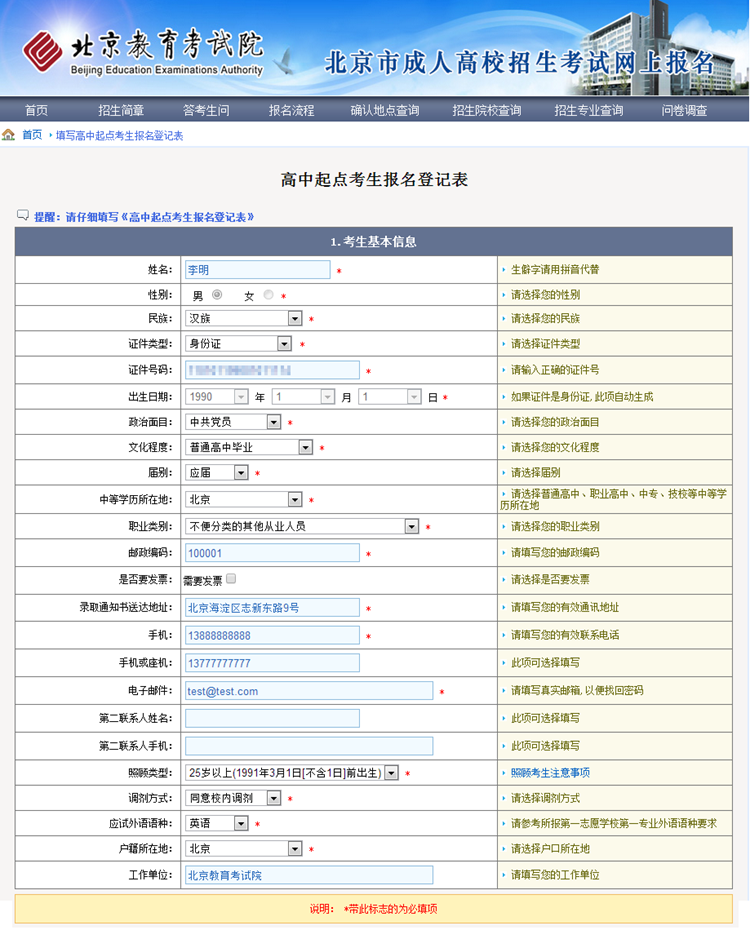750x930 pixels.
Task: Click the 电子邮件 field containing test@test.com
Action: [309, 691]
